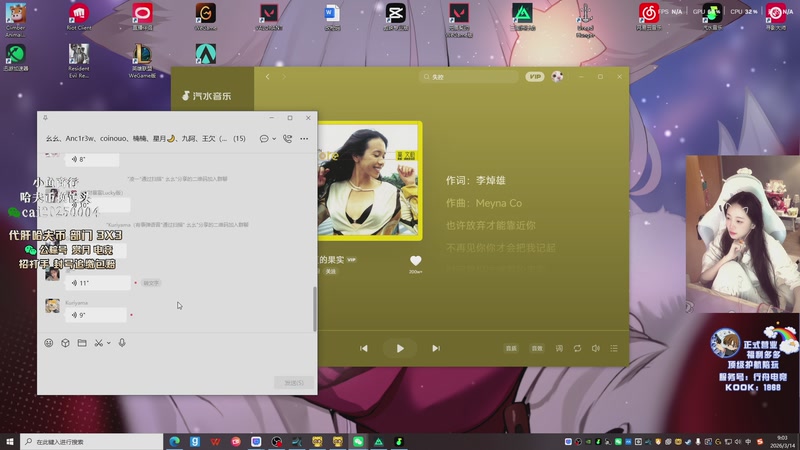
Task: Click the Kuriyama sender avatar
Action: pos(53,306)
